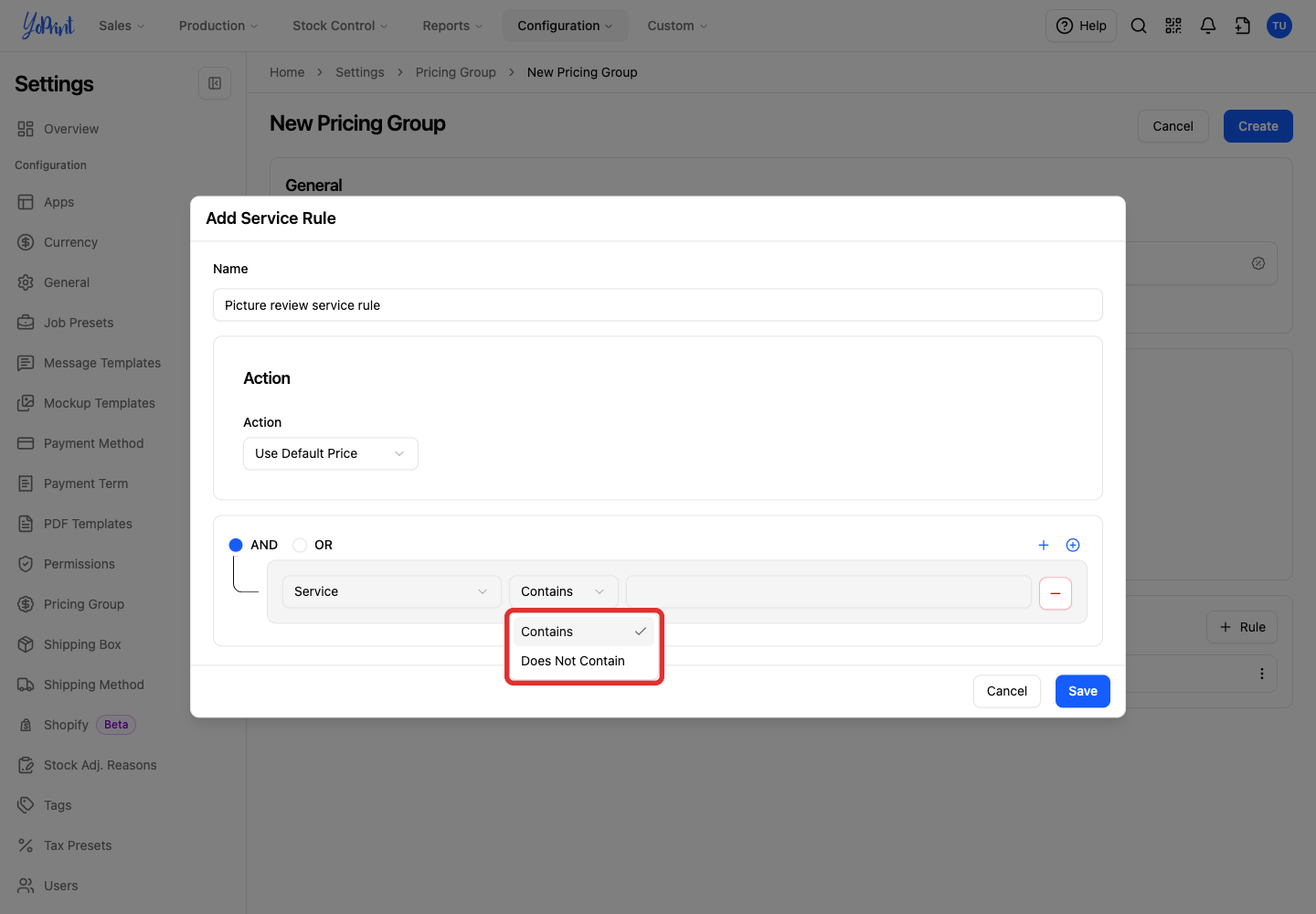Open Overview in the settings sidebar

pos(71,129)
